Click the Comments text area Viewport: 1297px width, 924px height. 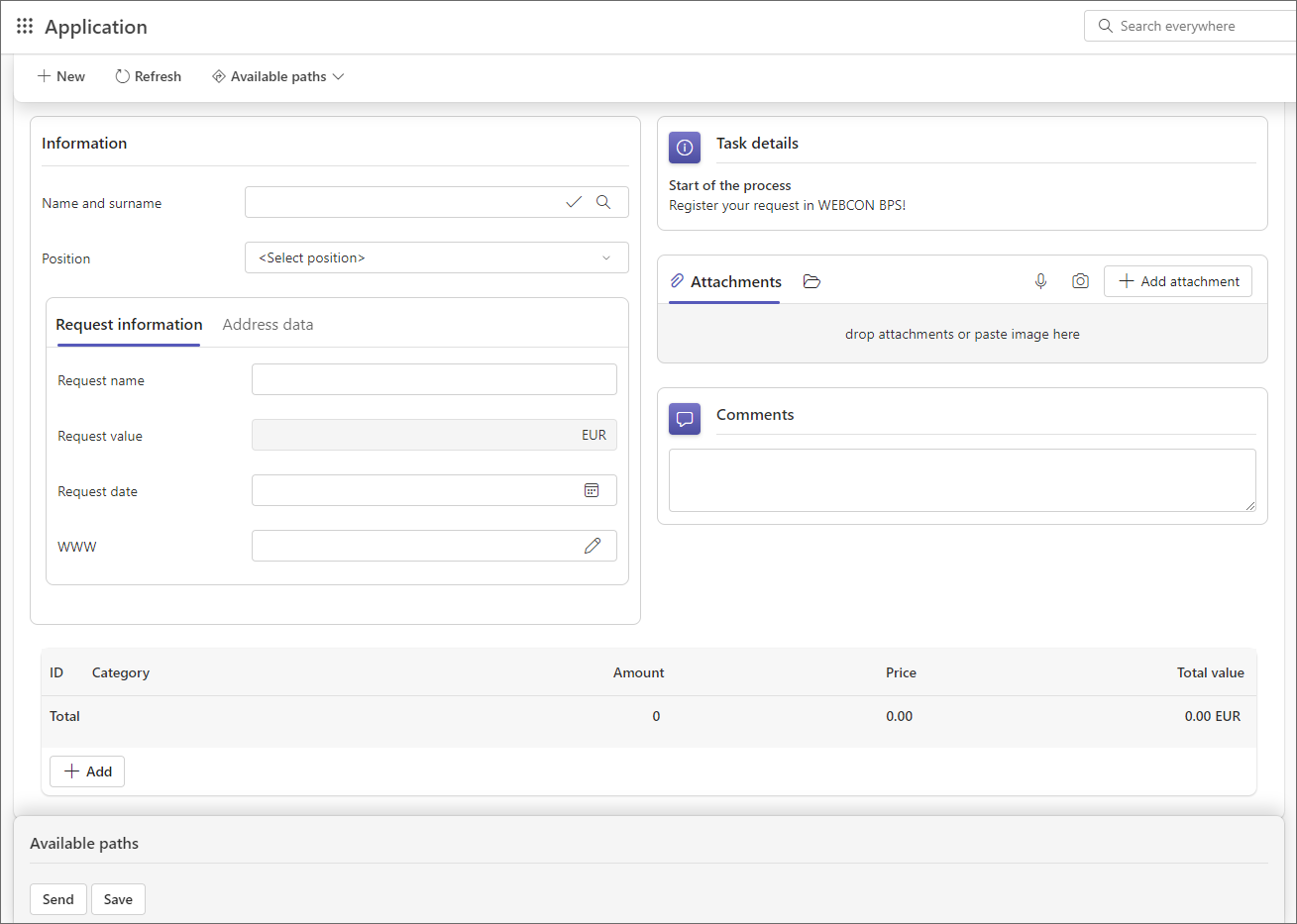[x=962, y=480]
